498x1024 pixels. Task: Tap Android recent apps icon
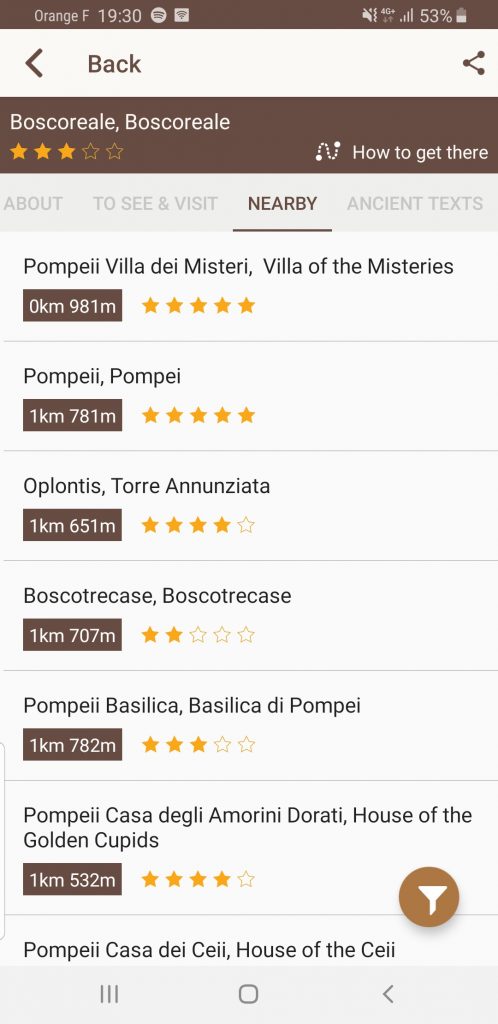[109, 994]
